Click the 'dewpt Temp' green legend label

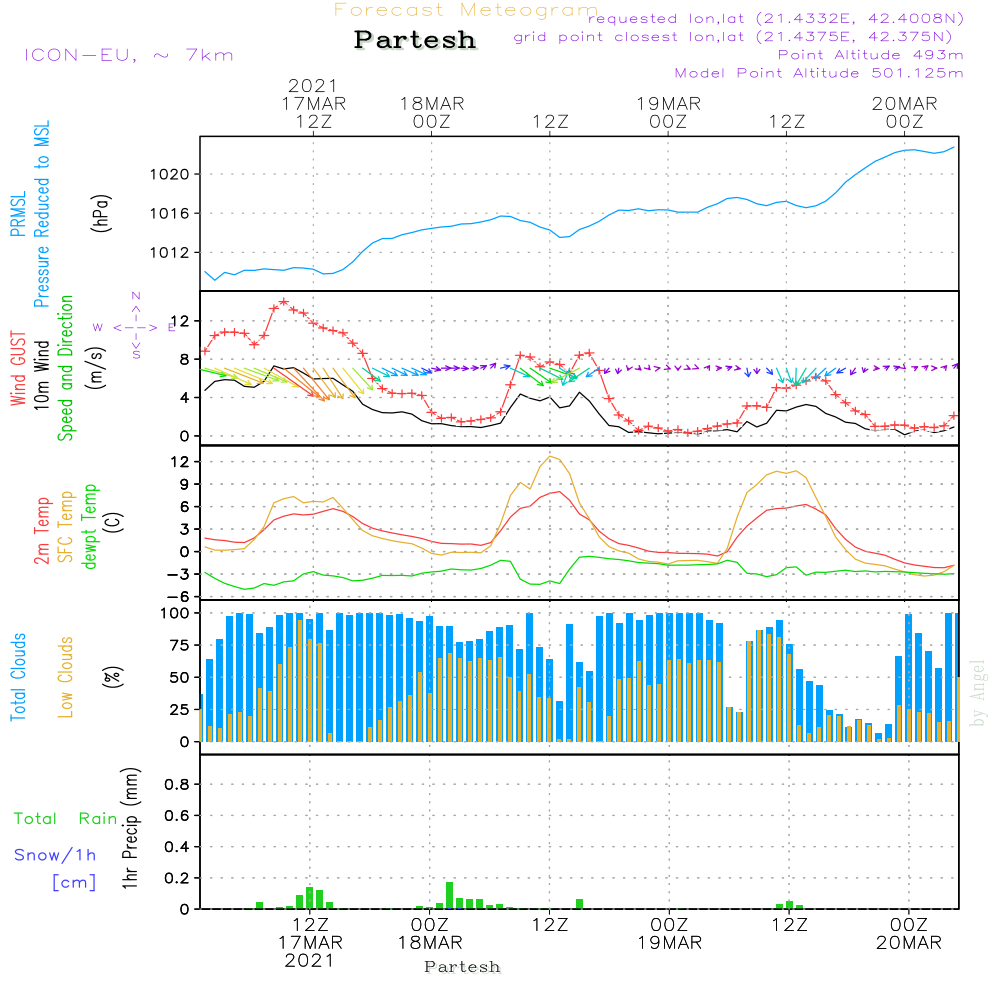(89, 526)
